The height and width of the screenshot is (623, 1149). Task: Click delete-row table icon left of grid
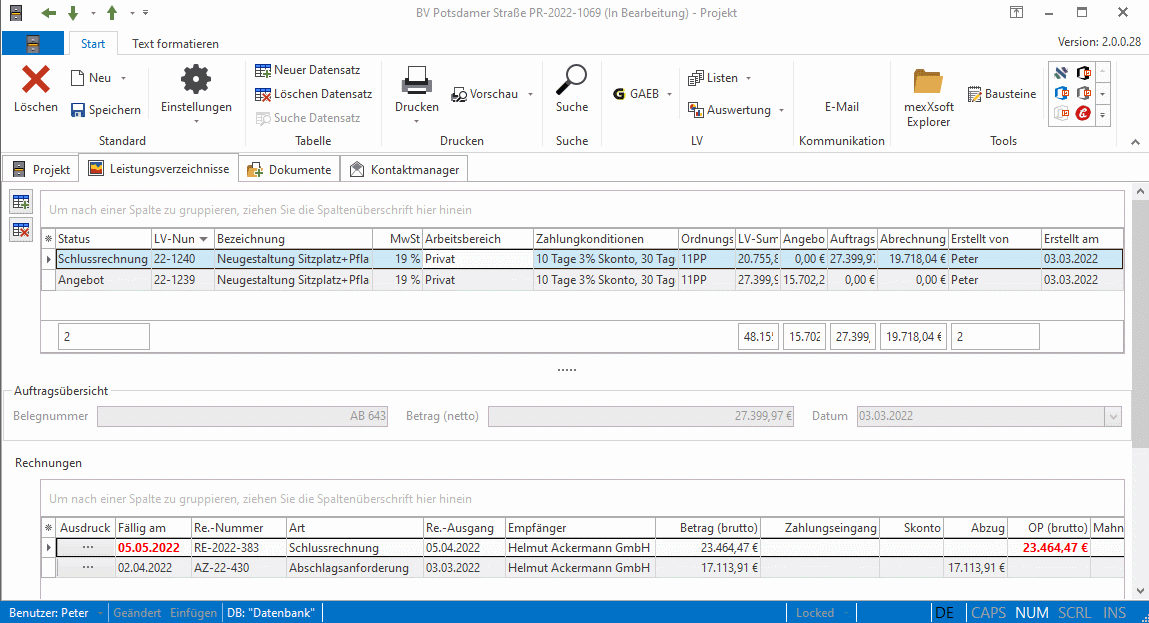[21, 229]
